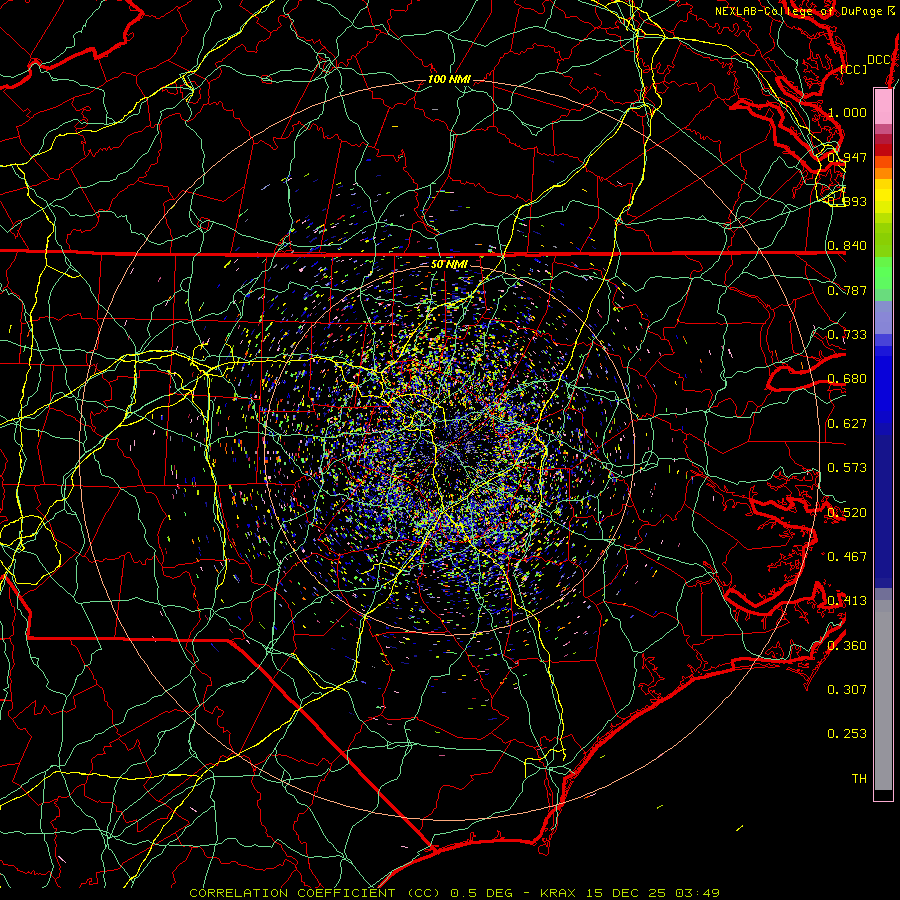This screenshot has width=900, height=900.
Task: Select the 0.573 legend value
Action: [x=847, y=468]
